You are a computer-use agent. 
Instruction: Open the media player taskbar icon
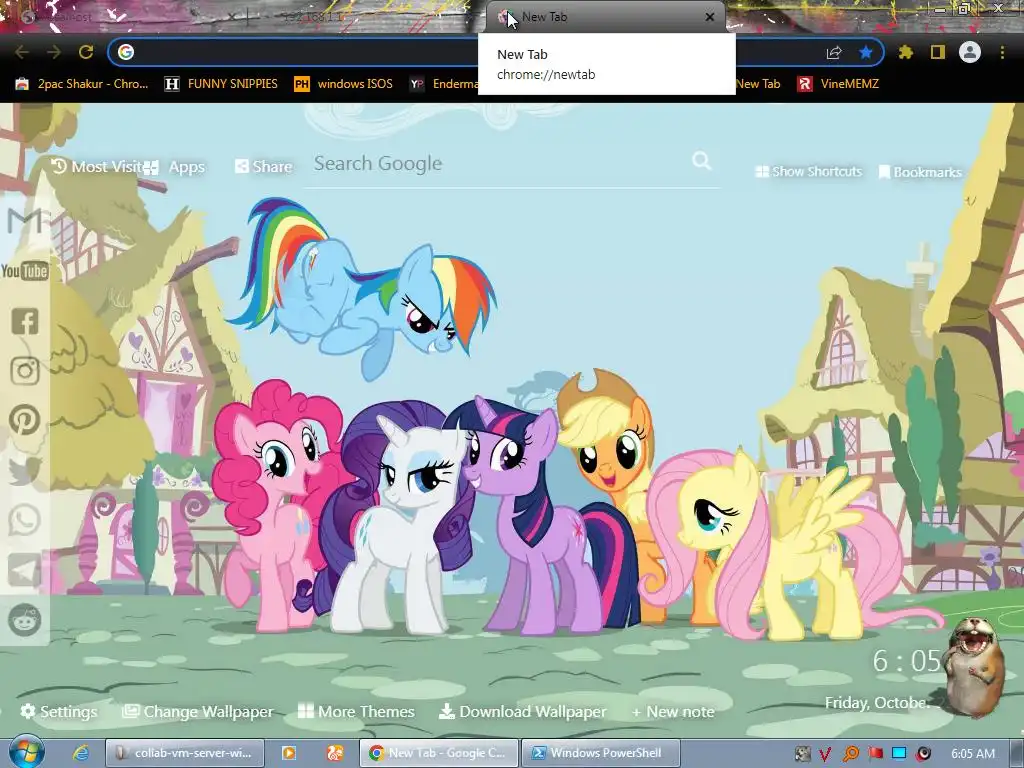[288, 753]
